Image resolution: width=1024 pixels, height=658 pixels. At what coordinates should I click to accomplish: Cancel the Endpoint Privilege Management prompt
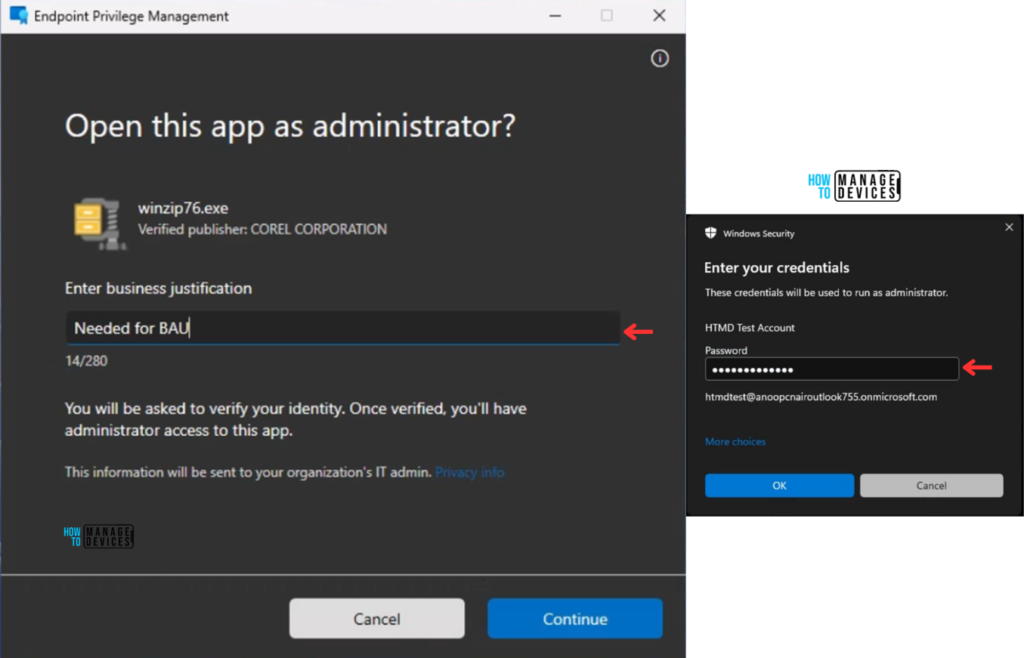pyautogui.click(x=377, y=618)
